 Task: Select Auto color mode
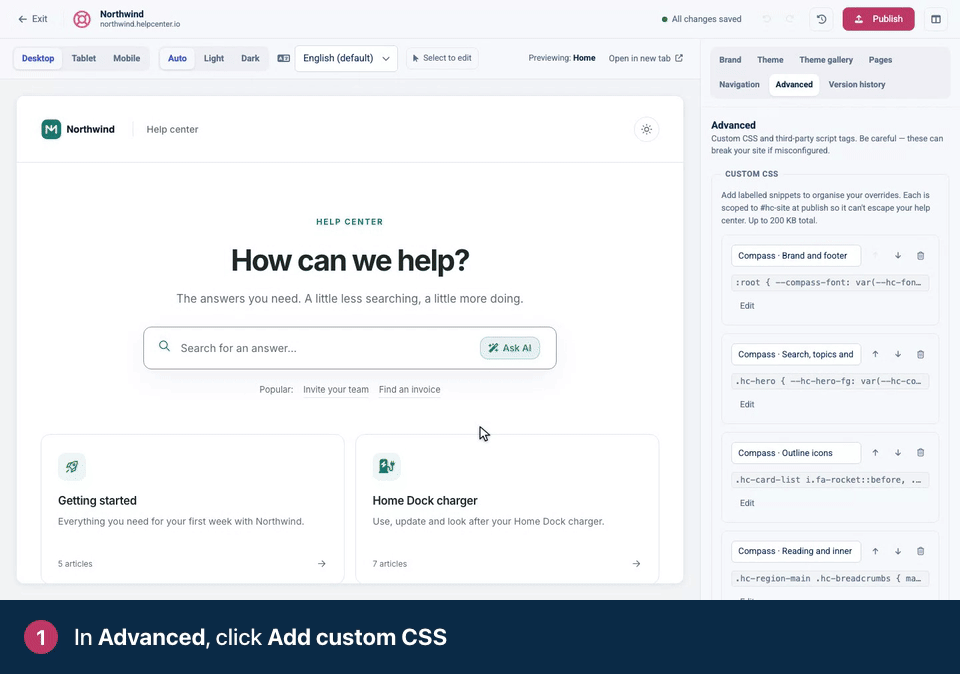tap(178, 58)
